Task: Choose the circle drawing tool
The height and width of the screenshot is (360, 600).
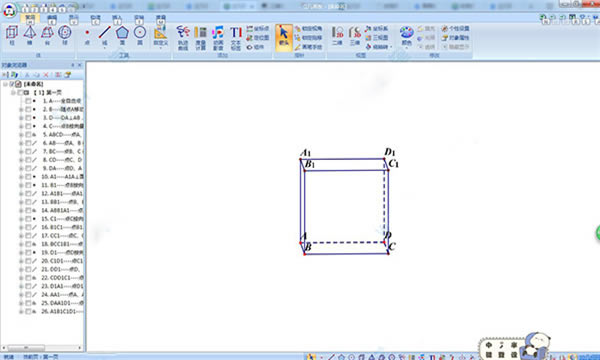Action: (140, 35)
